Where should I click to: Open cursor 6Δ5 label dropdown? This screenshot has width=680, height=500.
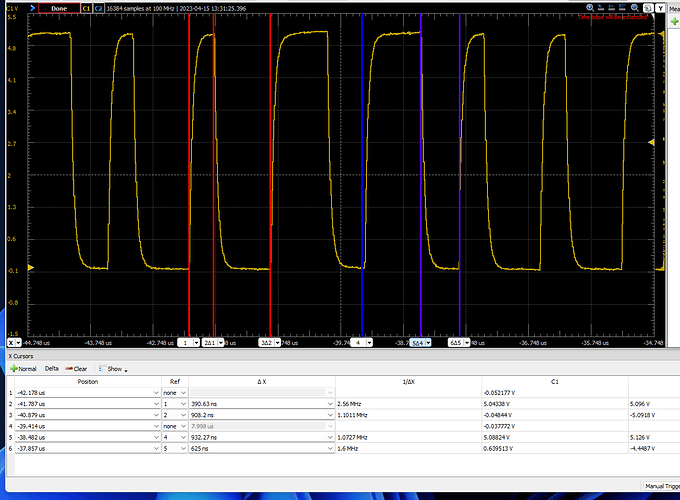point(467,343)
